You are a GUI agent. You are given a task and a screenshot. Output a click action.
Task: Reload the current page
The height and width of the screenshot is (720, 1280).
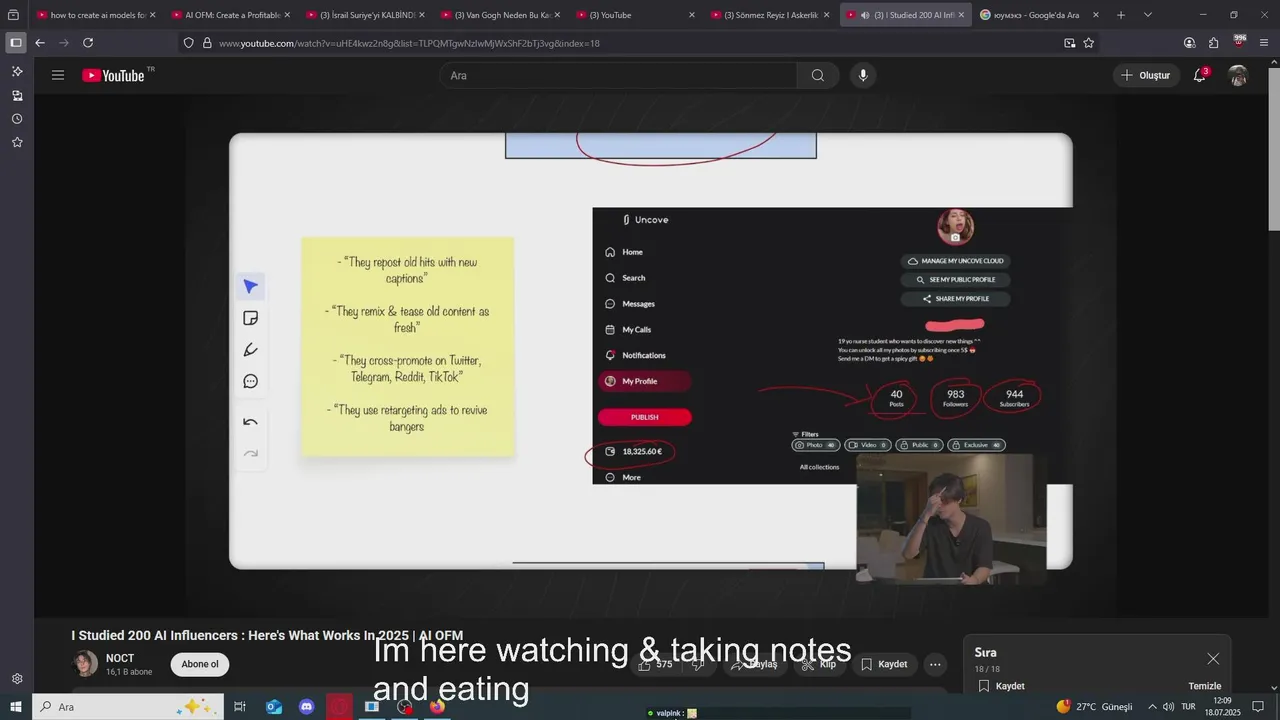click(x=88, y=43)
